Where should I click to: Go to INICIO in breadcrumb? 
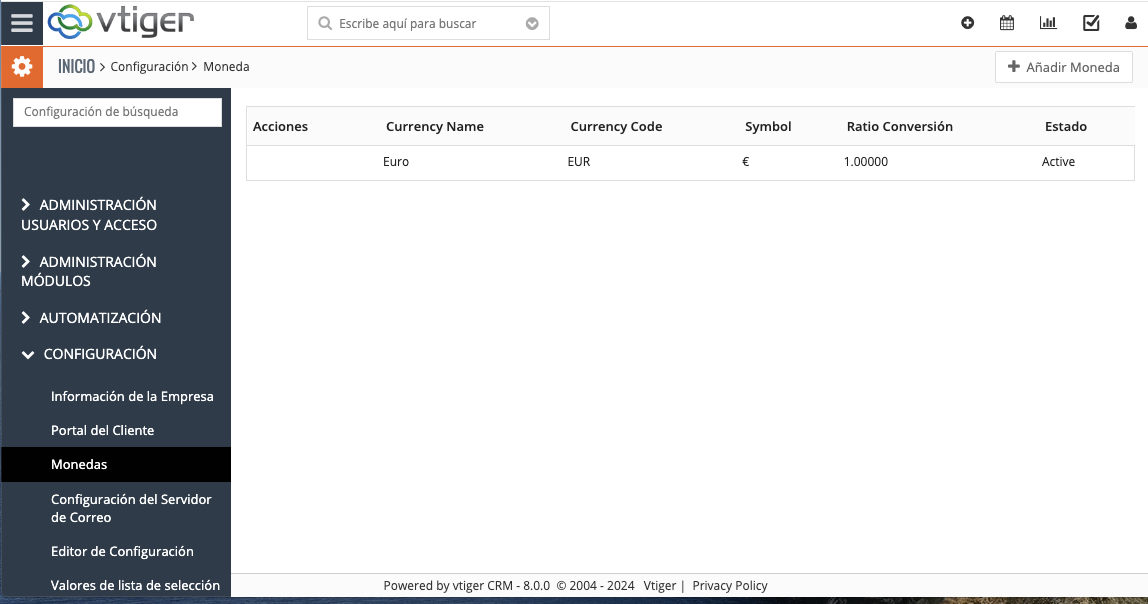pyautogui.click(x=76, y=67)
